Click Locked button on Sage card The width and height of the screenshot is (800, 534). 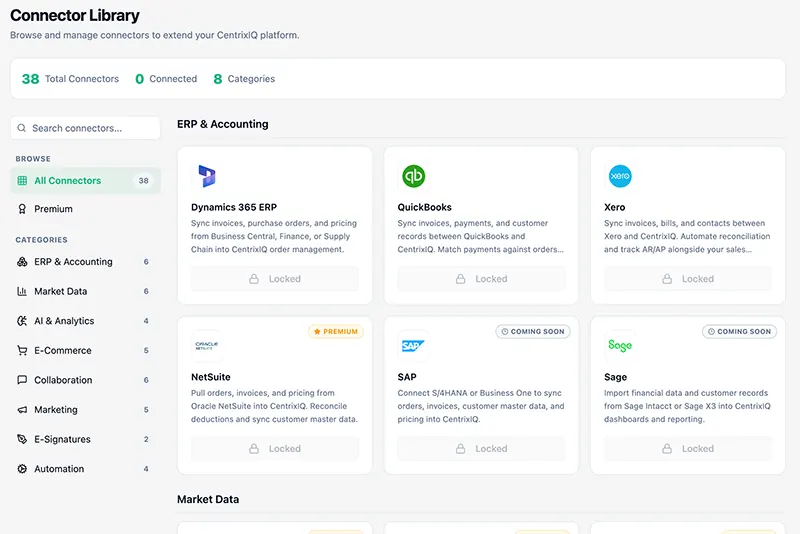pos(688,449)
